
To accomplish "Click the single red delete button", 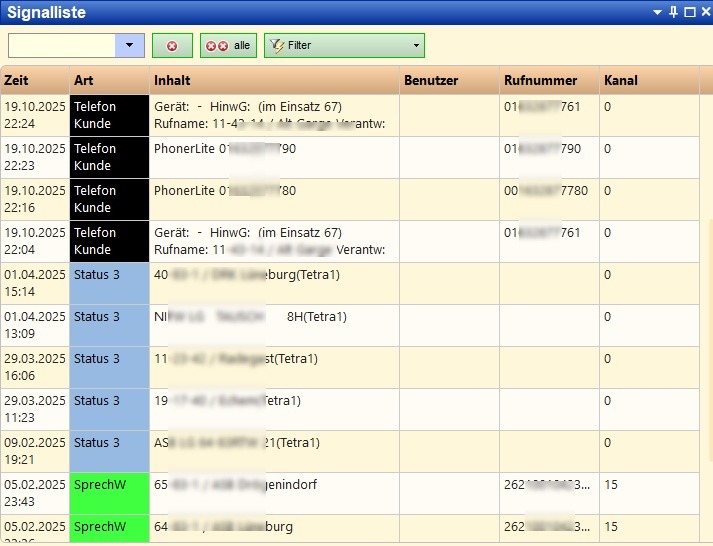I will (x=172, y=46).
